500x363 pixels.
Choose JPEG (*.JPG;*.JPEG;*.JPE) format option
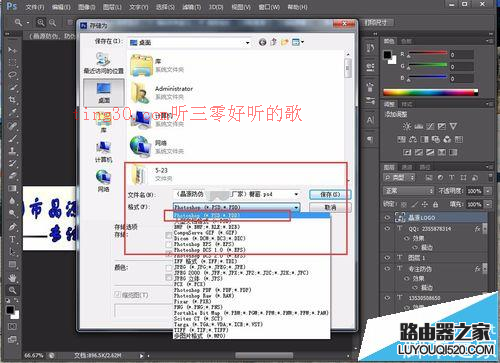tap(210, 267)
